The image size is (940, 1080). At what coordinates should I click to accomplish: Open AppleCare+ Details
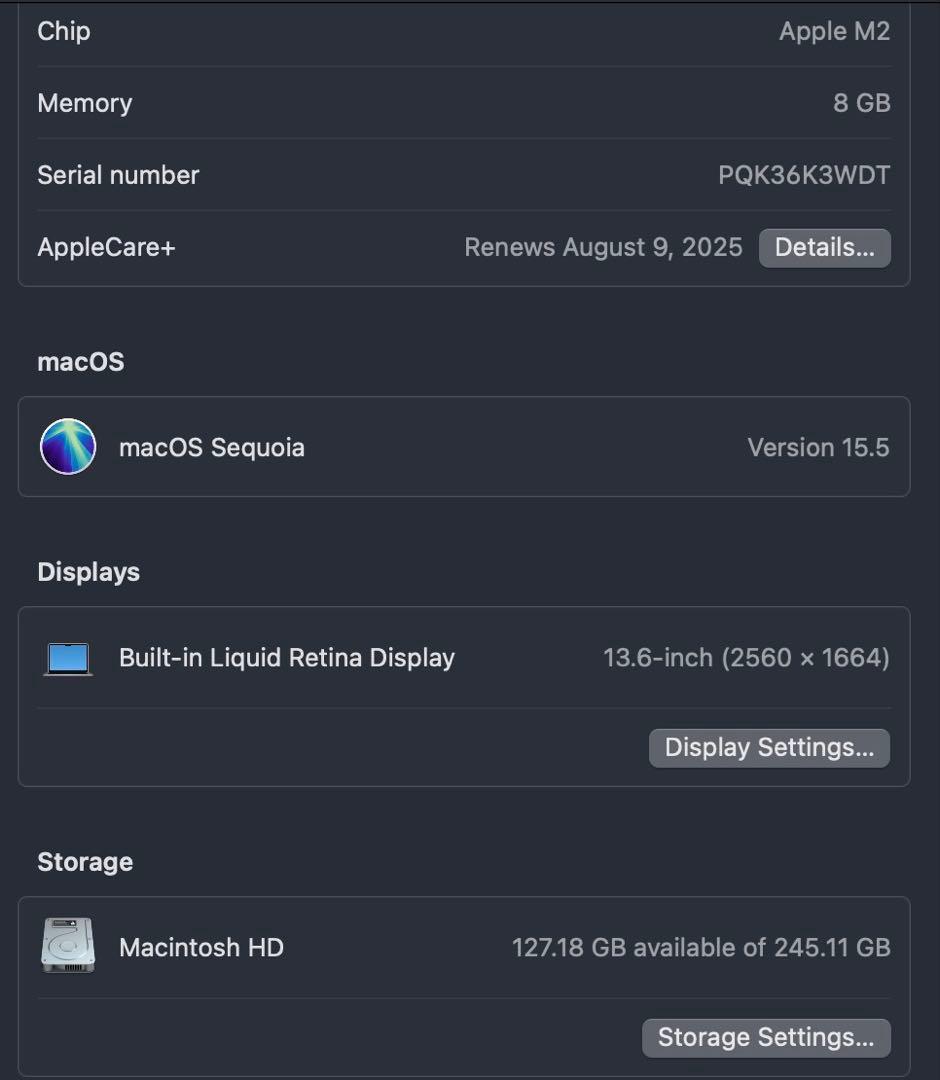pyautogui.click(x=824, y=247)
